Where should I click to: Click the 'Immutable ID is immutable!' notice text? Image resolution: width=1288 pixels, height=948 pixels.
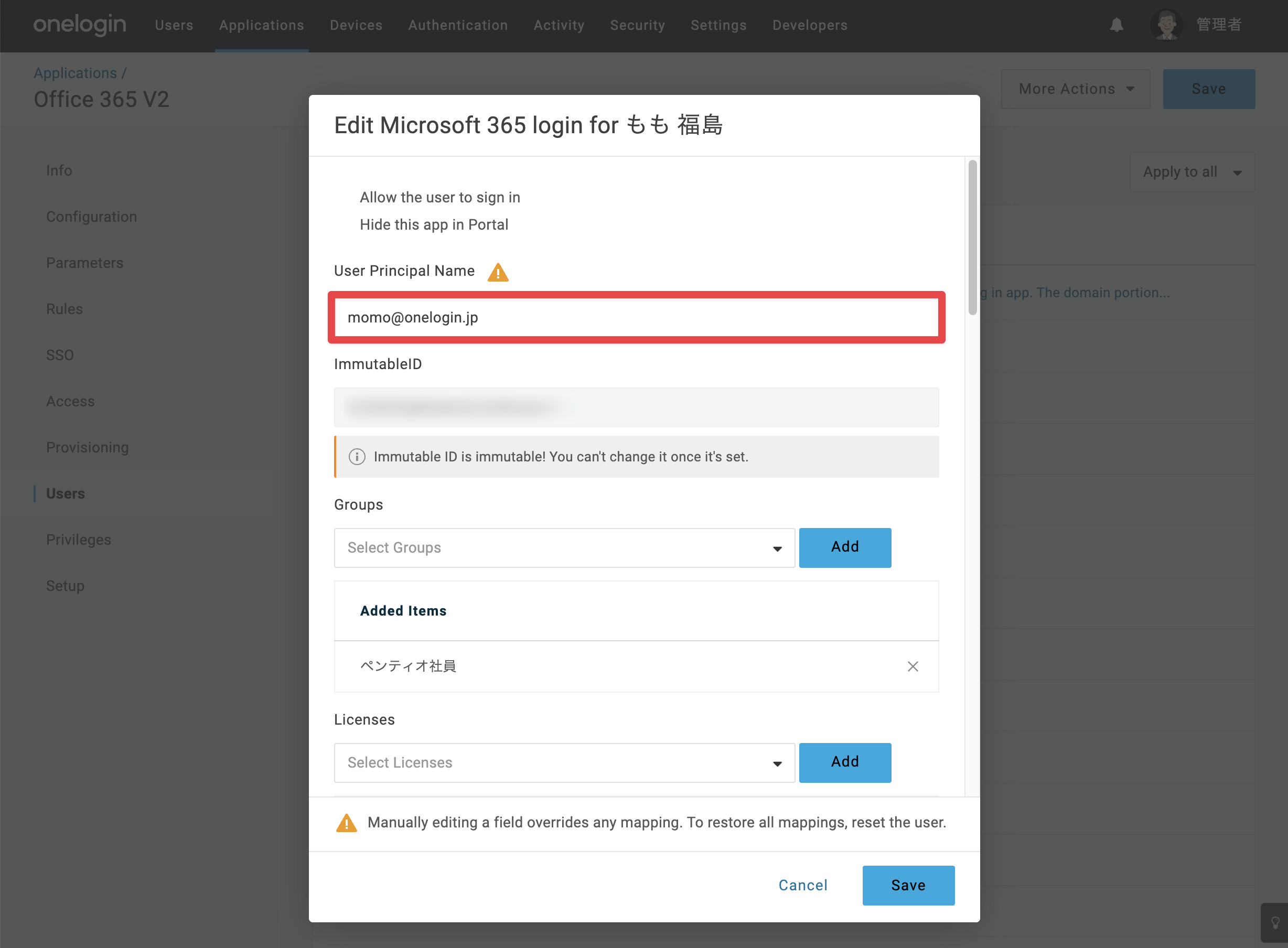click(x=561, y=457)
